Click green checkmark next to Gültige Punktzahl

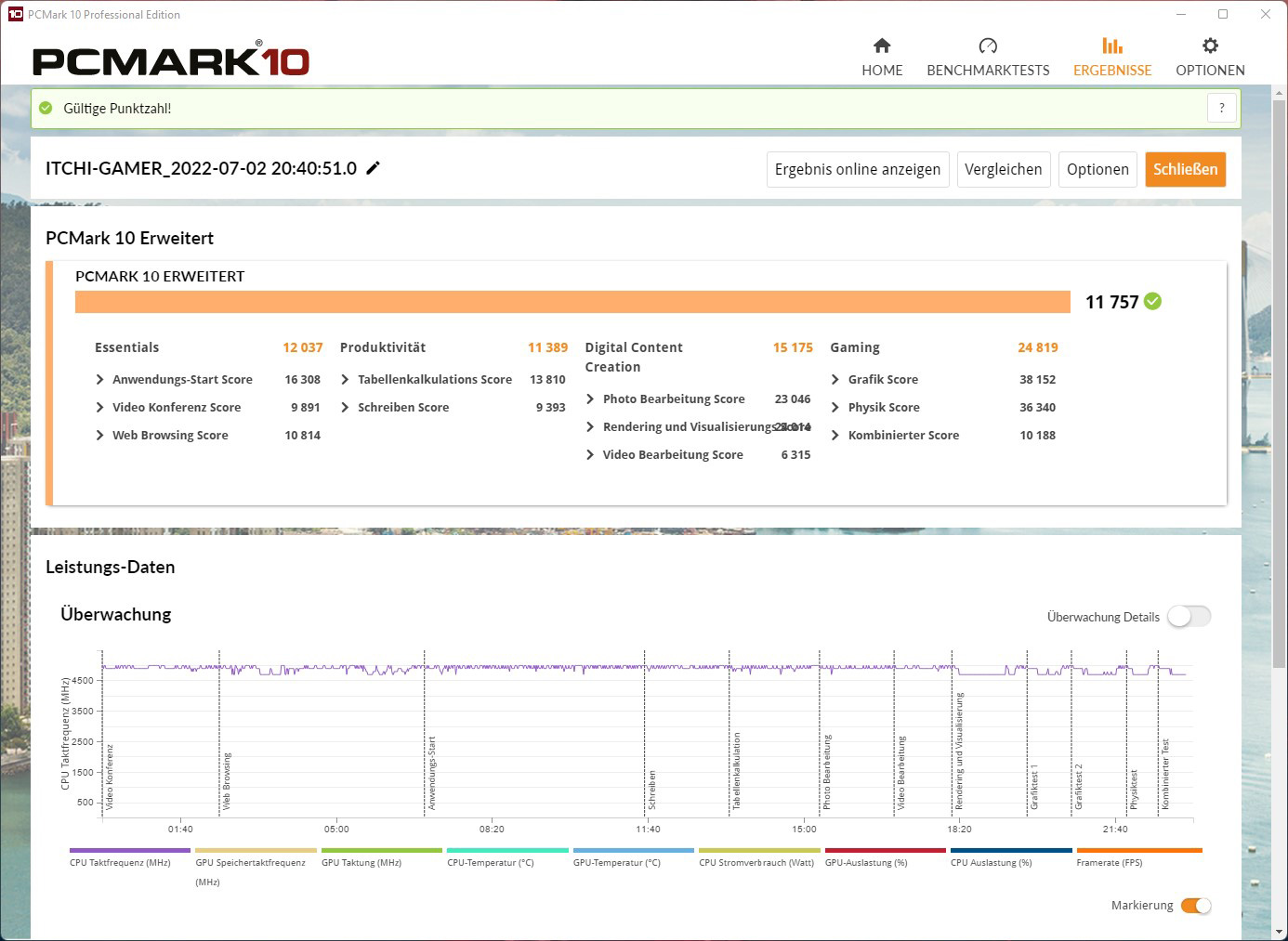coord(46,108)
